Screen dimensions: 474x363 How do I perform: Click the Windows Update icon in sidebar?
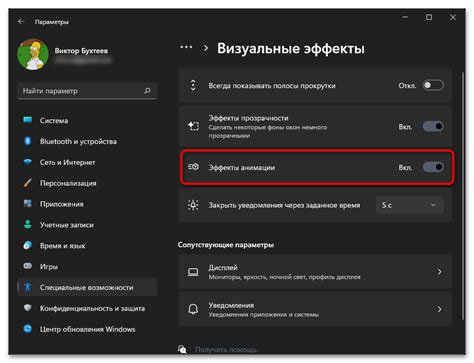tap(28, 329)
